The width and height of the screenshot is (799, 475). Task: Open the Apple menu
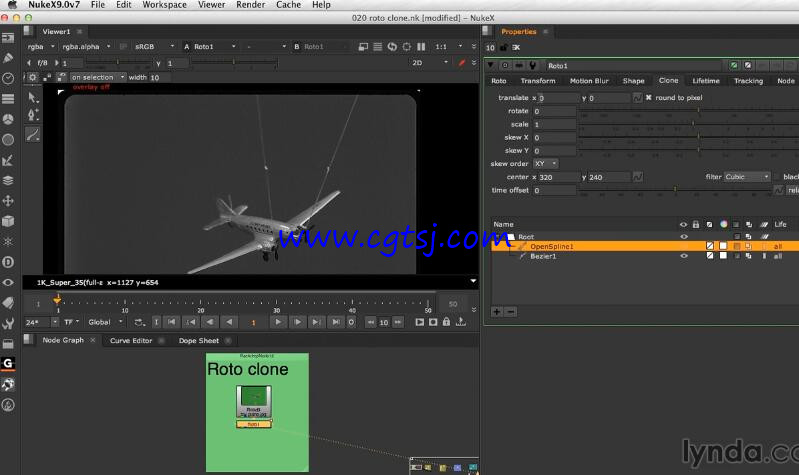[11, 5]
